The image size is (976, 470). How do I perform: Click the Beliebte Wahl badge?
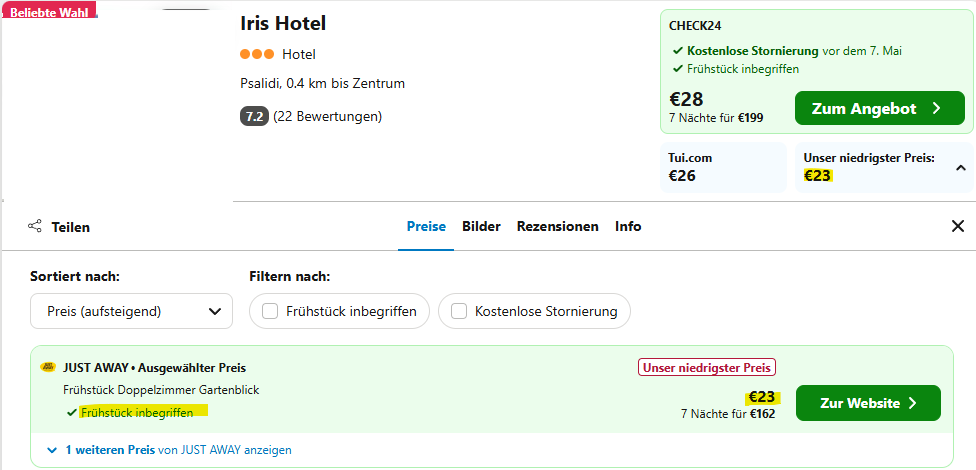(x=49, y=11)
